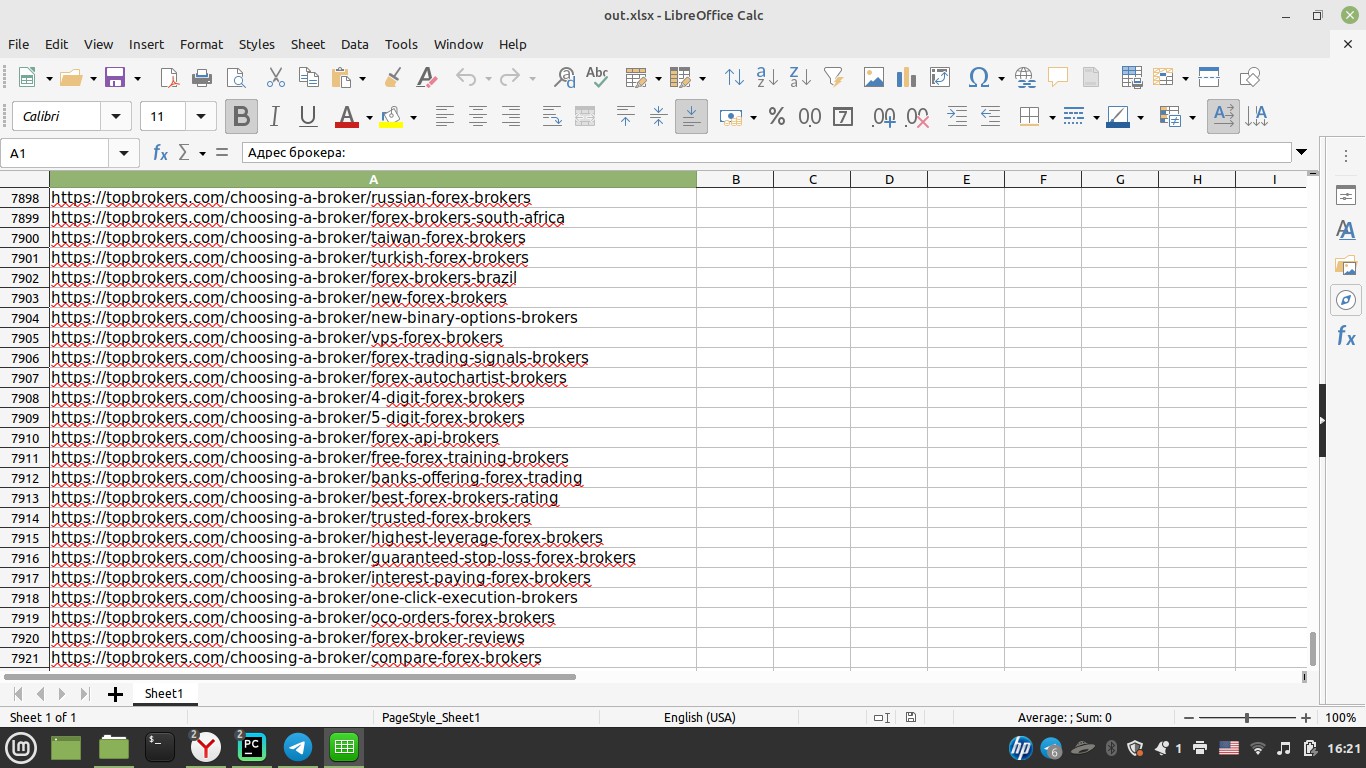Screen dimensions: 1366x768
Task: Toggle print preview
Action: pos(236,78)
